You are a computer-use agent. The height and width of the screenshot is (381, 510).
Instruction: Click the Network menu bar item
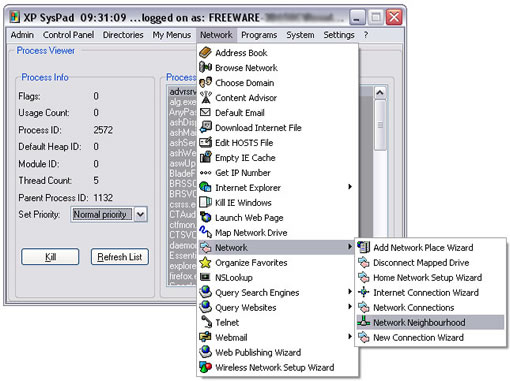click(216, 35)
